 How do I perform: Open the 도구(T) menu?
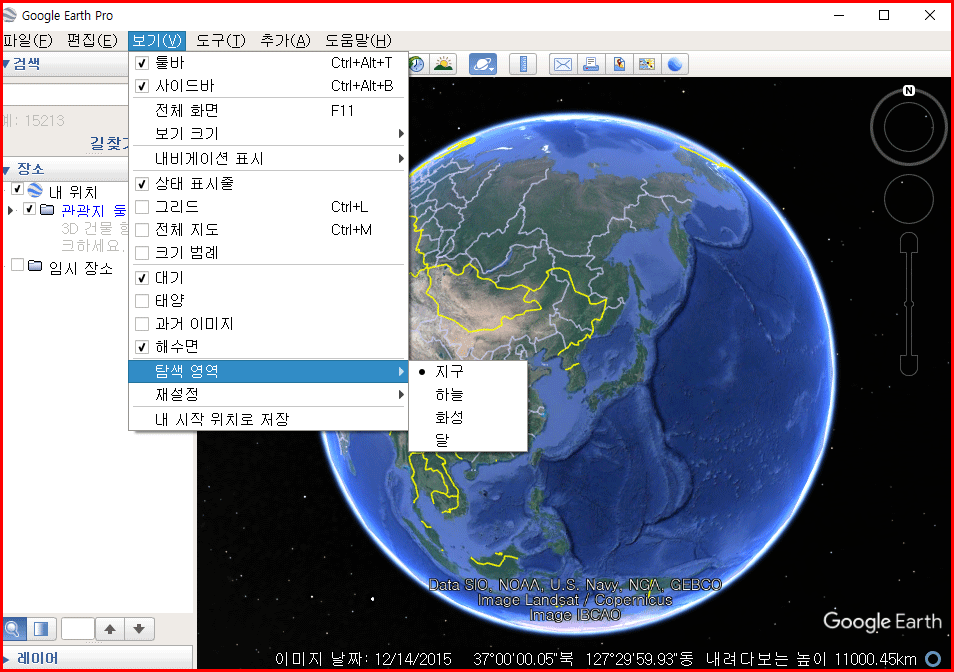click(220, 41)
